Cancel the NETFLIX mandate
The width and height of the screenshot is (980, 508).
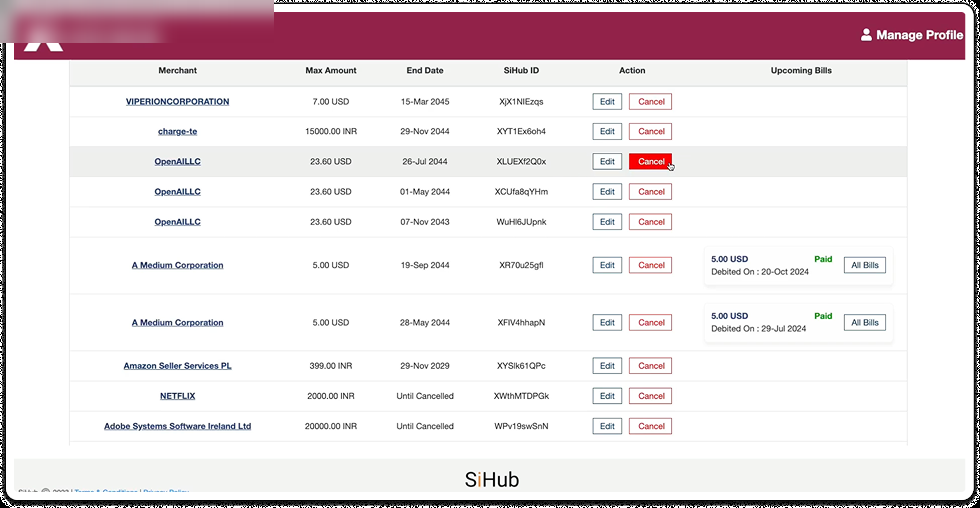point(651,396)
